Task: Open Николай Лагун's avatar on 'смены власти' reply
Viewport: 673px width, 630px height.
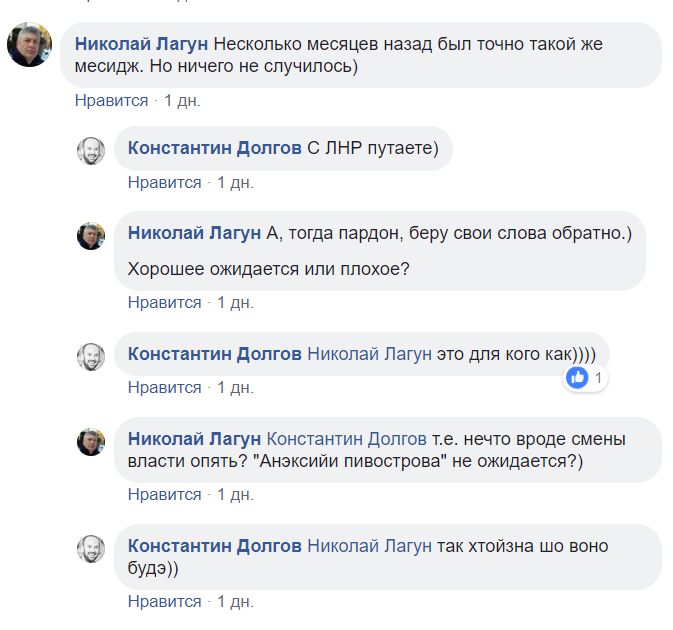Action: coord(91,442)
